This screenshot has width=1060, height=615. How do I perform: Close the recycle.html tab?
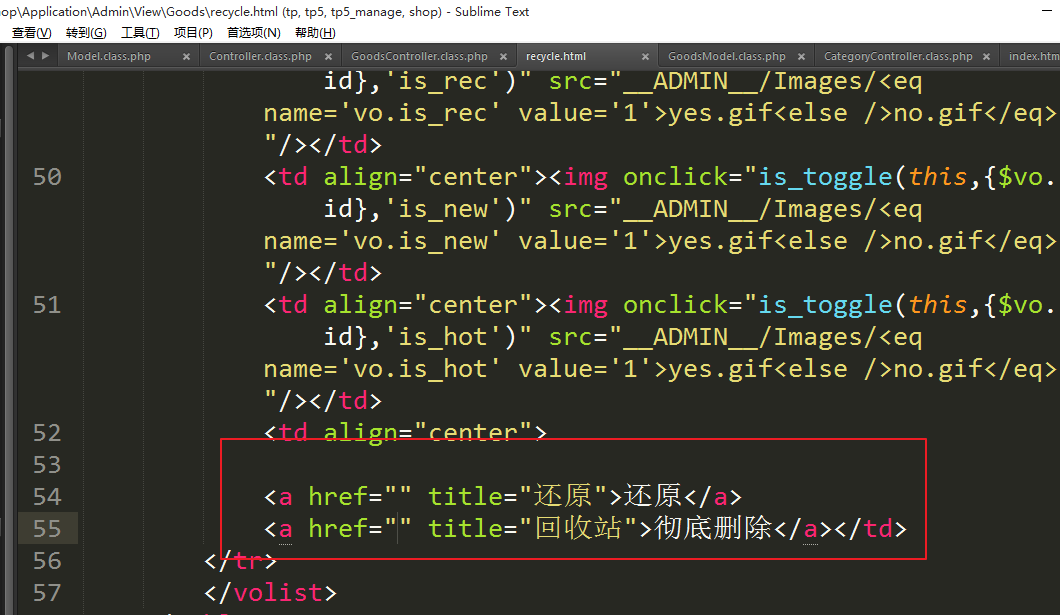tap(646, 57)
